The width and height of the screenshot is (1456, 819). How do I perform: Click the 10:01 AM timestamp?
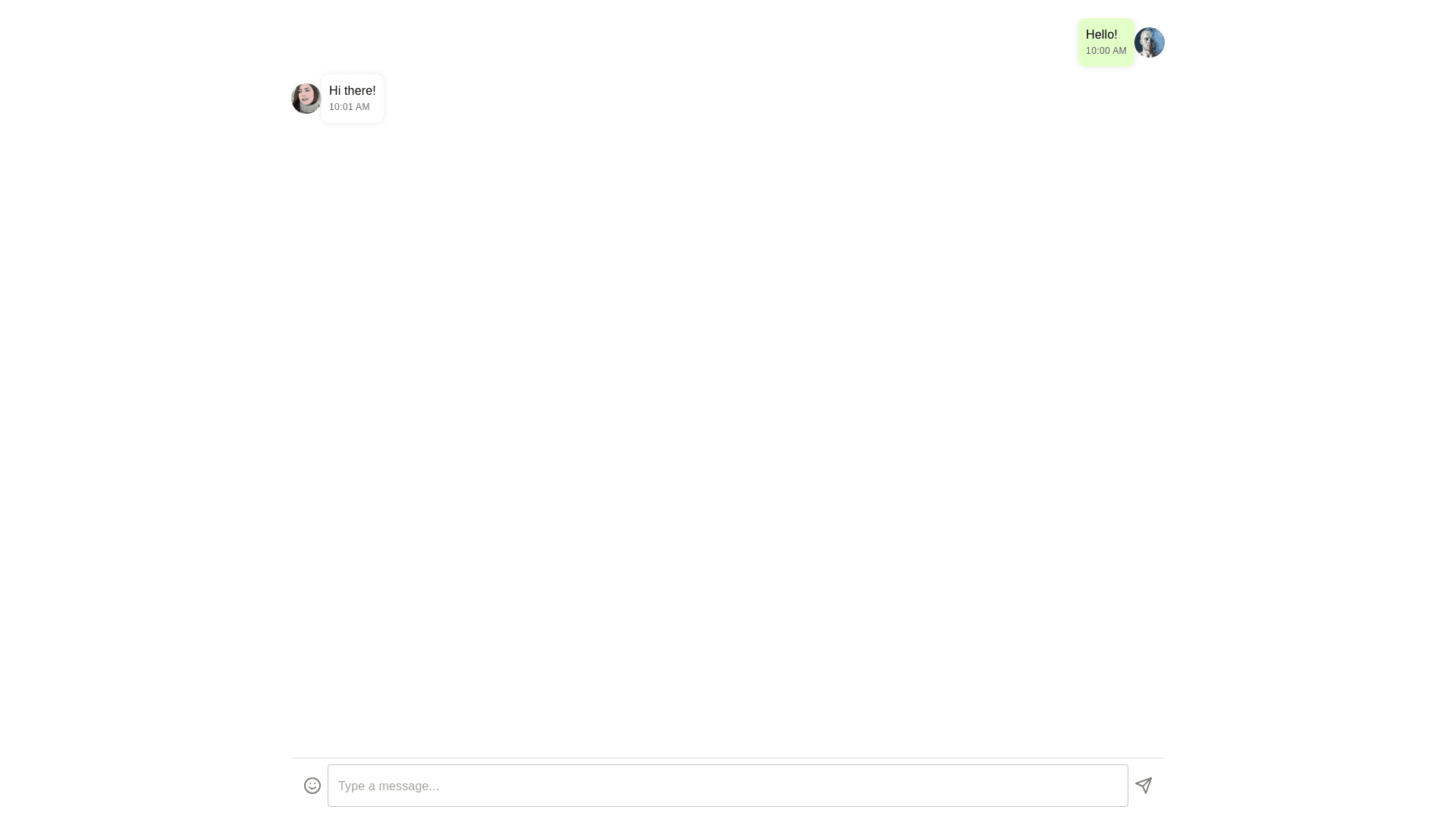[349, 107]
